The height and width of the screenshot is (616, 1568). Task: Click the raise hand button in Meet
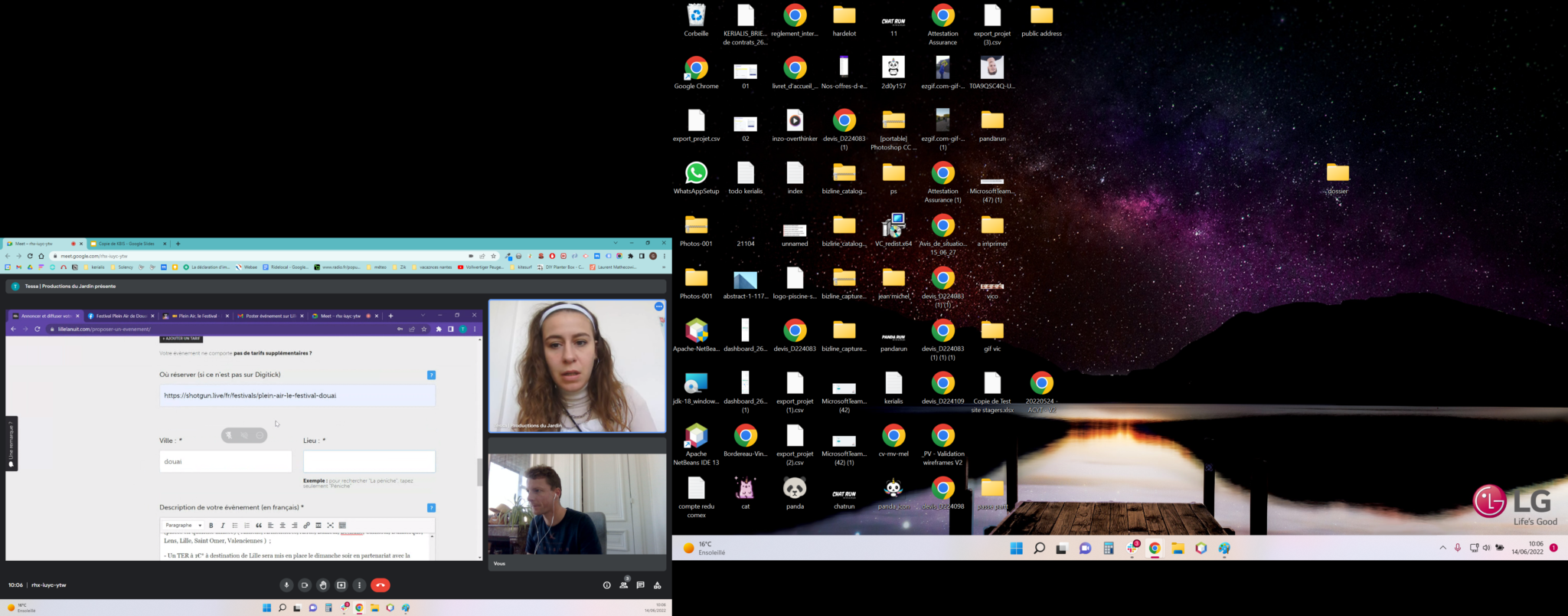point(323,585)
